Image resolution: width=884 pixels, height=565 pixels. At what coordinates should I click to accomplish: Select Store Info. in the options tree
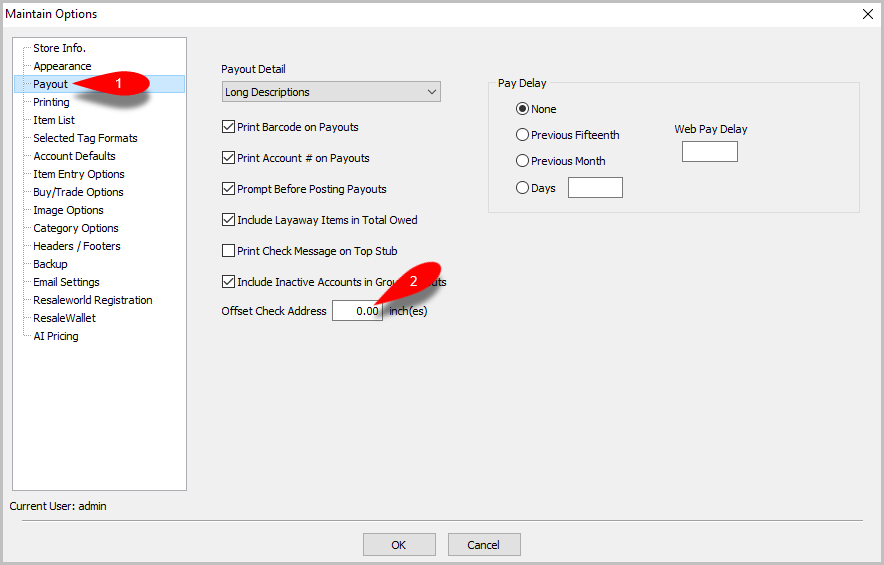59,48
